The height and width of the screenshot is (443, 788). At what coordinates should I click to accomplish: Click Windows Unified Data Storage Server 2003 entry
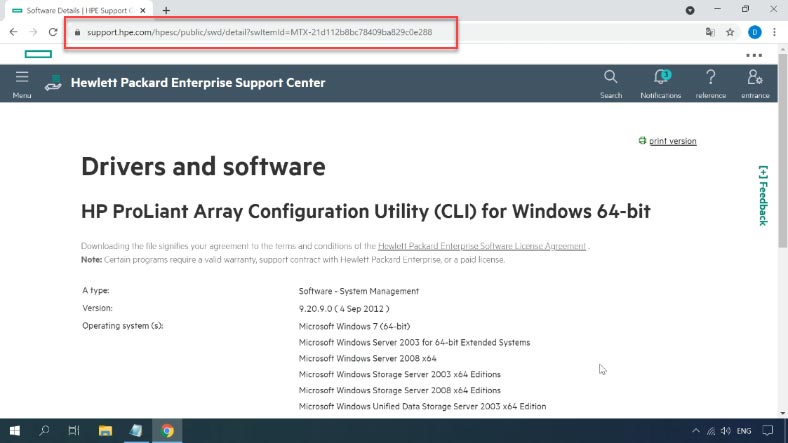pos(422,406)
